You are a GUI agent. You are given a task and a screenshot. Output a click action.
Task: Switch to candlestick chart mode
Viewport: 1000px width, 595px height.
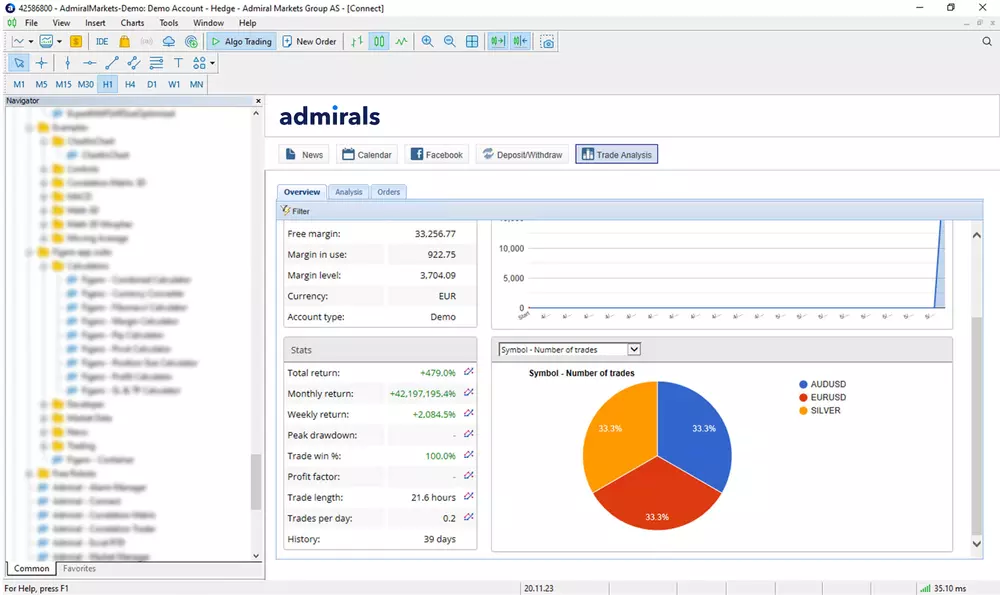[379, 42]
